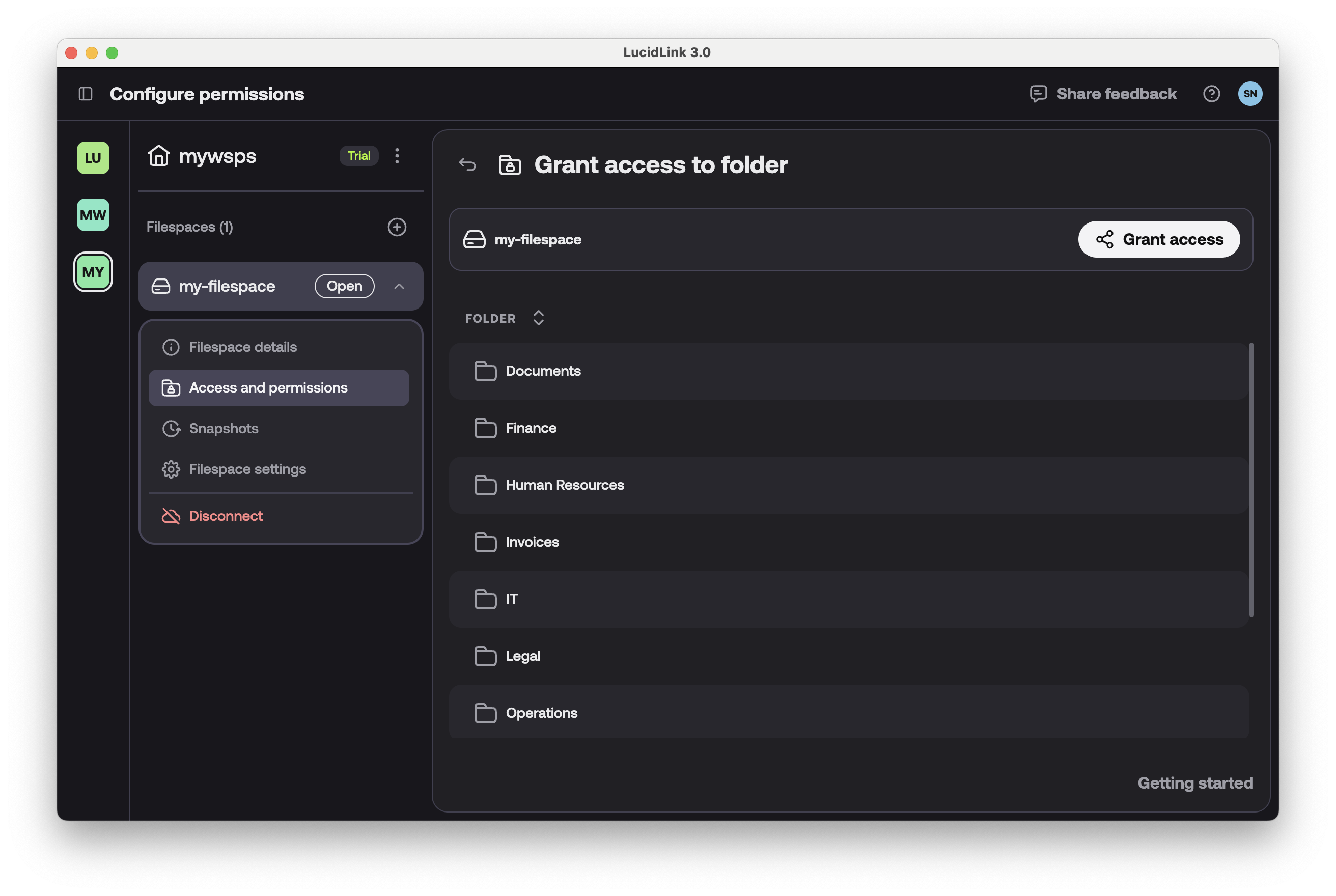Click the Open button for my-filespace
Screen dimensions: 1336x896
[x=345, y=286]
